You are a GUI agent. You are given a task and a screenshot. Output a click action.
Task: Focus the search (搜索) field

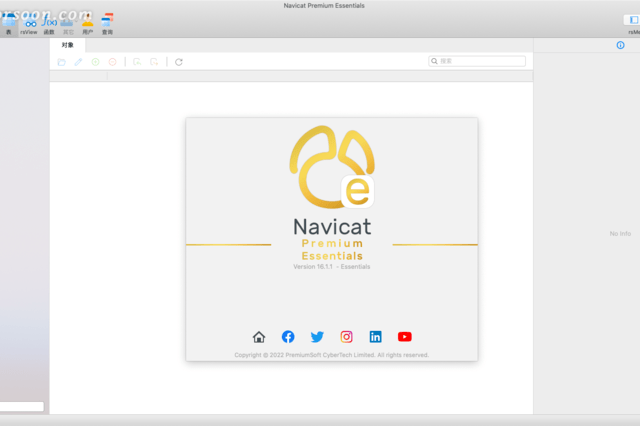477,61
